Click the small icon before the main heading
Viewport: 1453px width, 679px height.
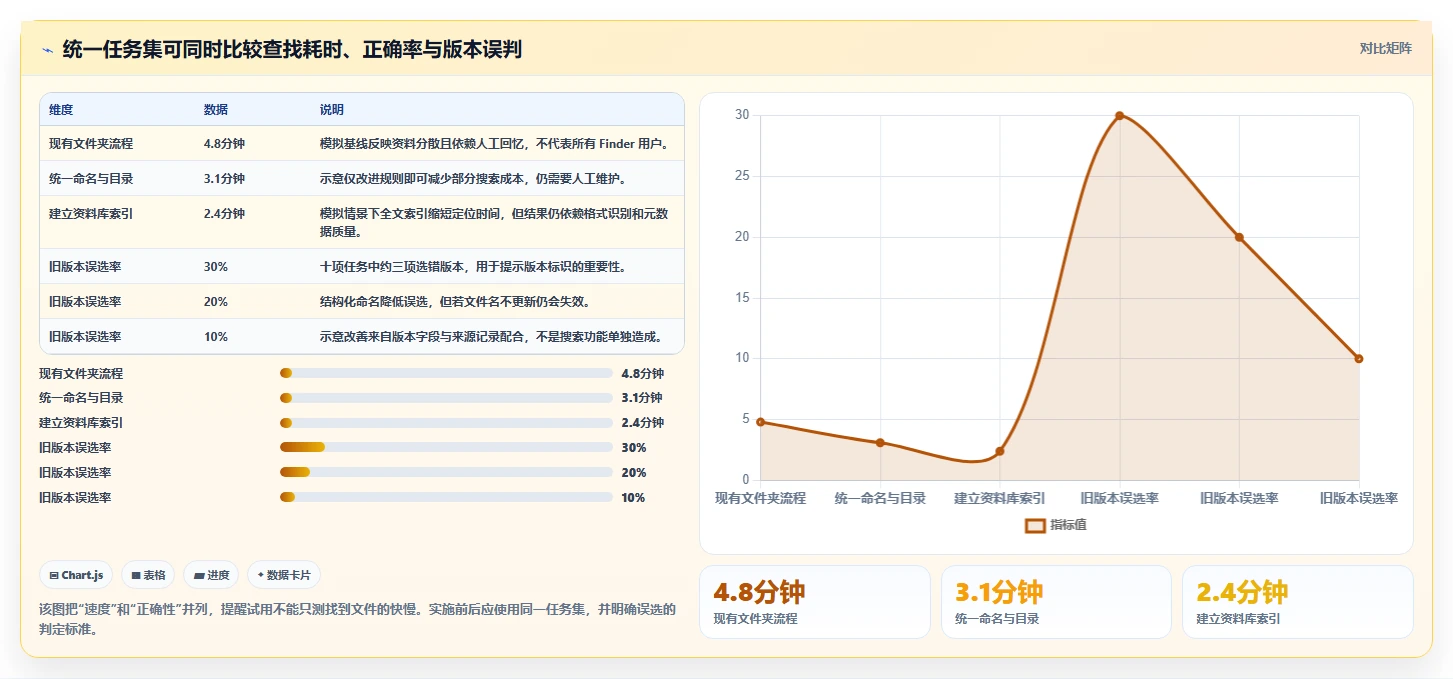pyautogui.click(x=47, y=50)
